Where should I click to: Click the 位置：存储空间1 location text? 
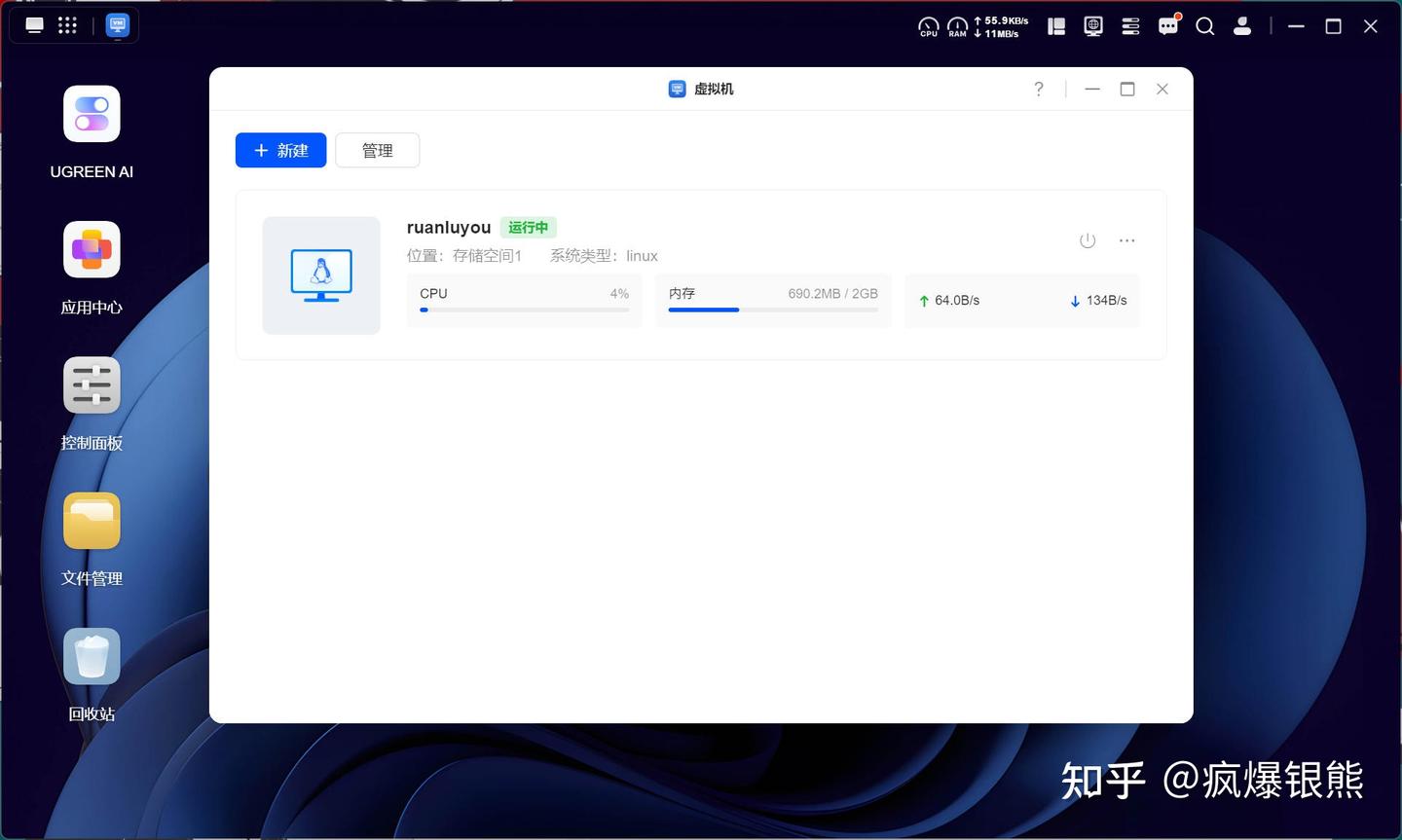click(464, 256)
